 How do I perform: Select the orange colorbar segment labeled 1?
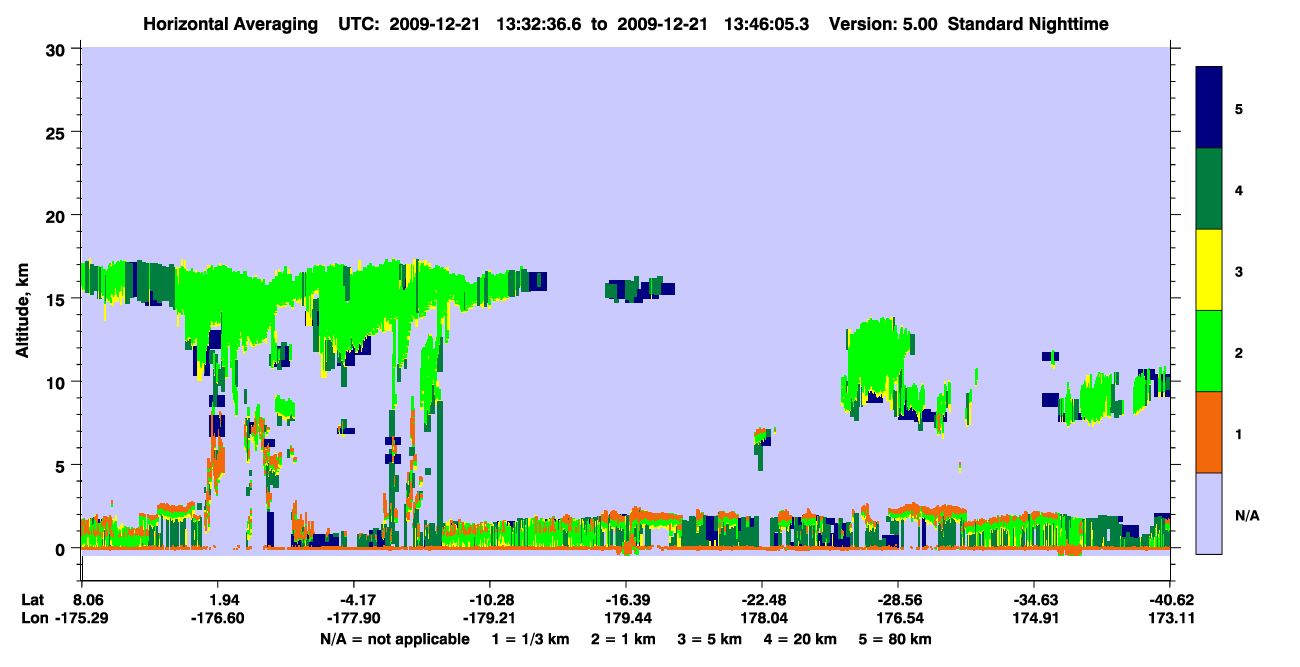point(1209,432)
